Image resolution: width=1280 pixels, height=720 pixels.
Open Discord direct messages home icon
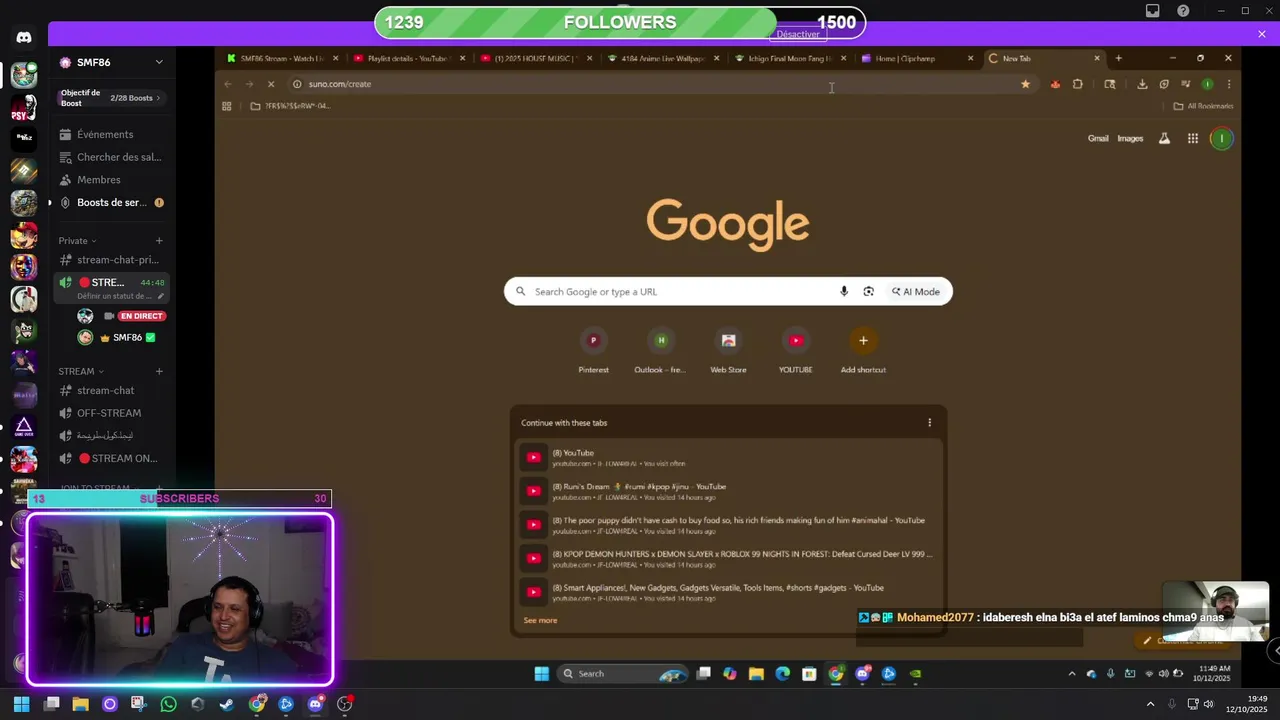point(24,38)
